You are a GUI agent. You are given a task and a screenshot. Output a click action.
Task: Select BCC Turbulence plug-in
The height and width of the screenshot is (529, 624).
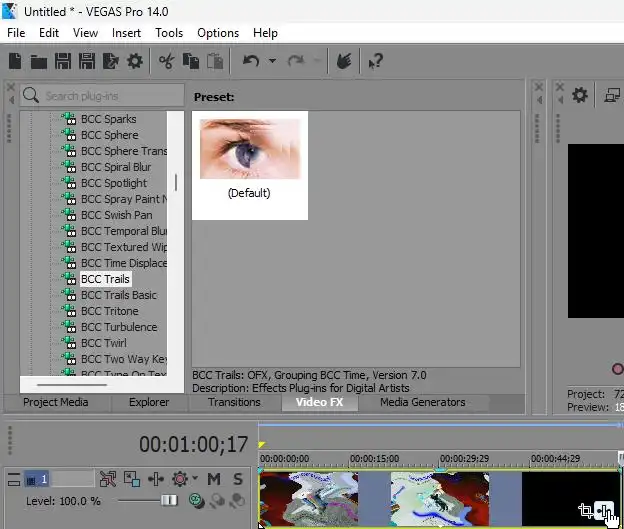119,327
